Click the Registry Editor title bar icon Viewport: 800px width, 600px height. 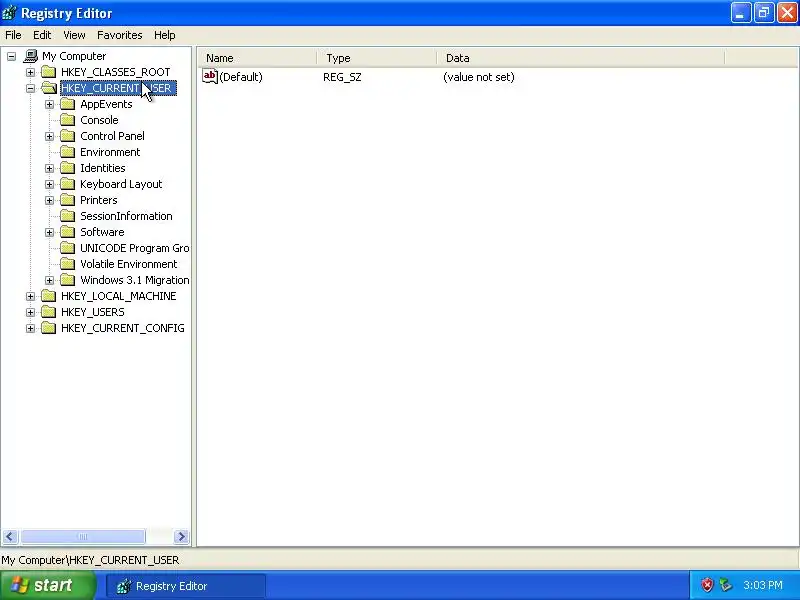click(9, 13)
